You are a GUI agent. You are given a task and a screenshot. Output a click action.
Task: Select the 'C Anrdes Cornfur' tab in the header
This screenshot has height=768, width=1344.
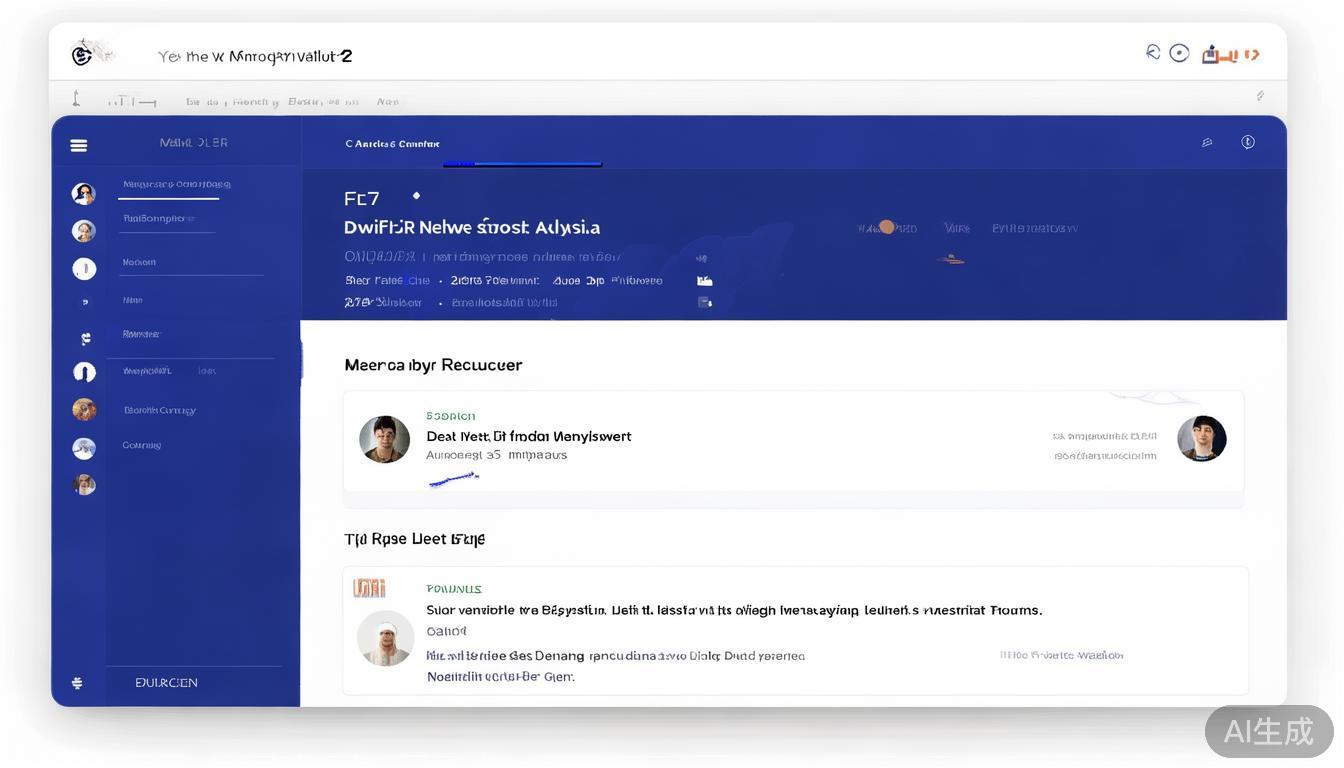[392, 144]
